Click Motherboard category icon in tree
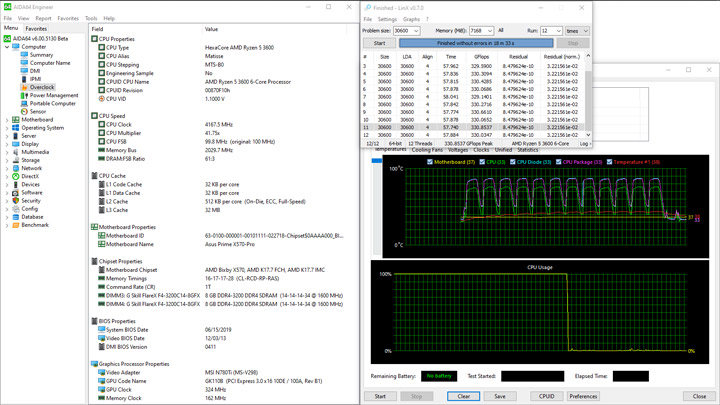 pyautogui.click(x=16, y=119)
